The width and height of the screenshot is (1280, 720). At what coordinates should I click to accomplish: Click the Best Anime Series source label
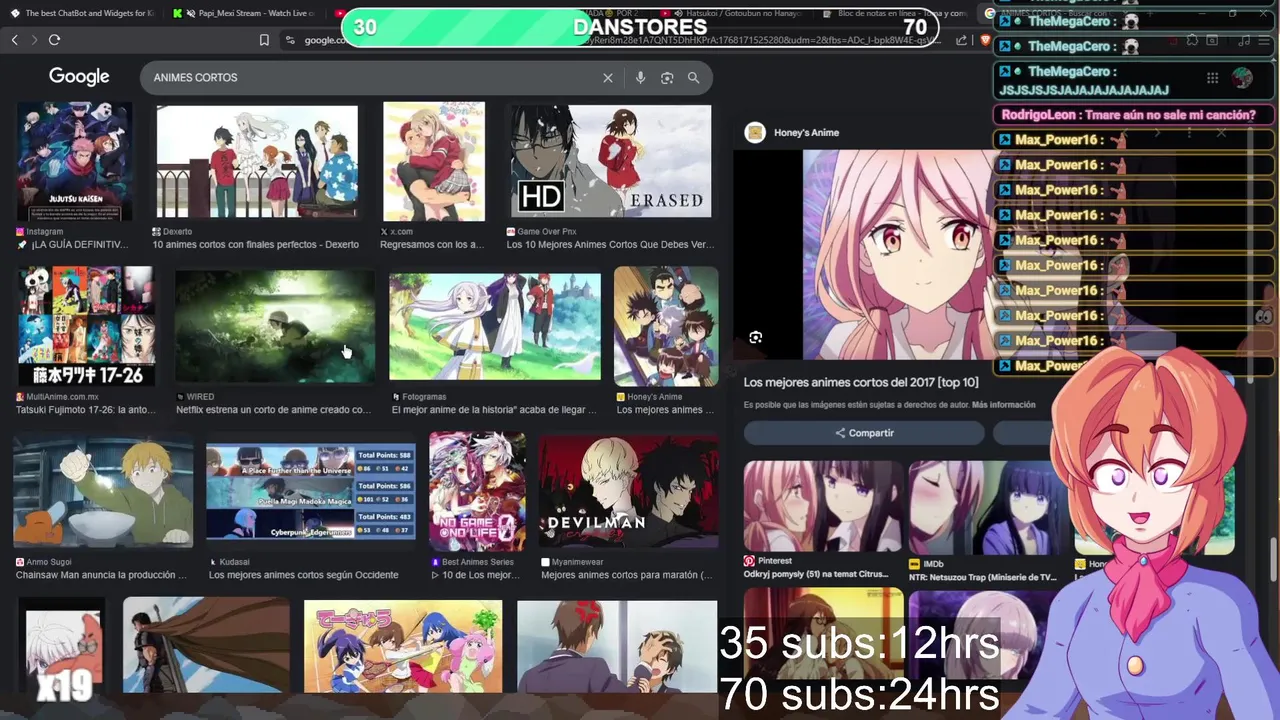click(x=478, y=562)
